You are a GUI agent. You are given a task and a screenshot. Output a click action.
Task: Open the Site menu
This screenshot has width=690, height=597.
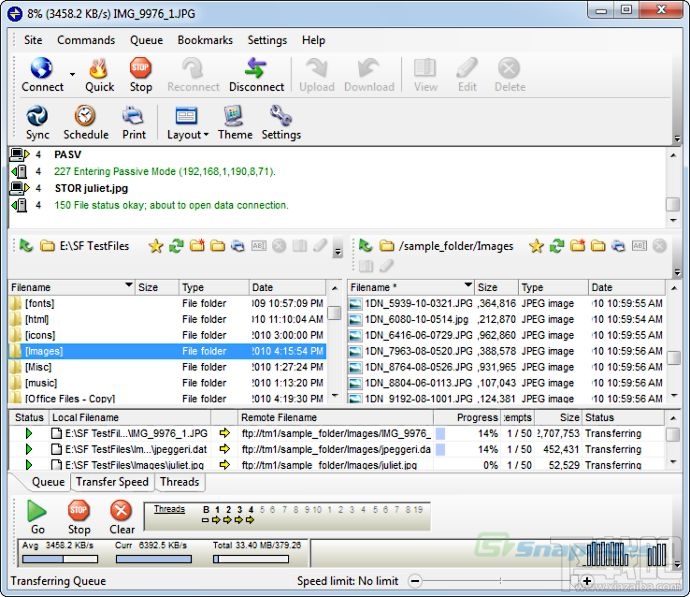(33, 40)
